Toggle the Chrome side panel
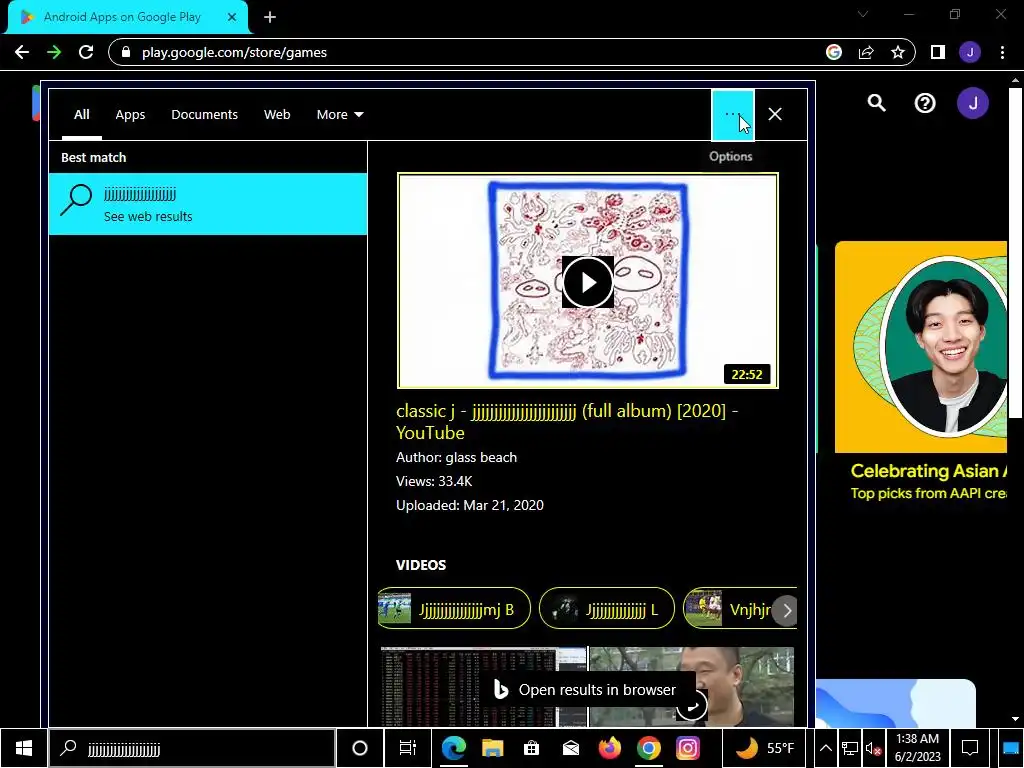 pos(938,52)
